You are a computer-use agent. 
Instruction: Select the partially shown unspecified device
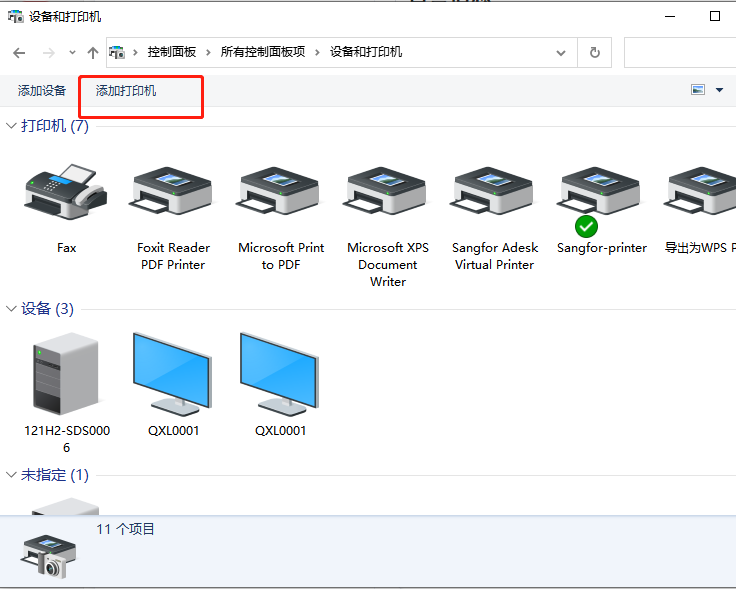pos(65,506)
